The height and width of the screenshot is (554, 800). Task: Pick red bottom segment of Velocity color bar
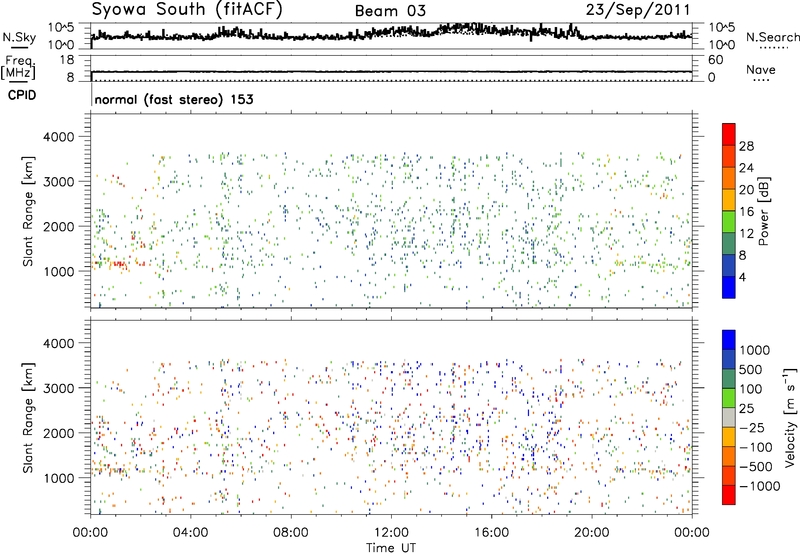[x=729, y=495]
